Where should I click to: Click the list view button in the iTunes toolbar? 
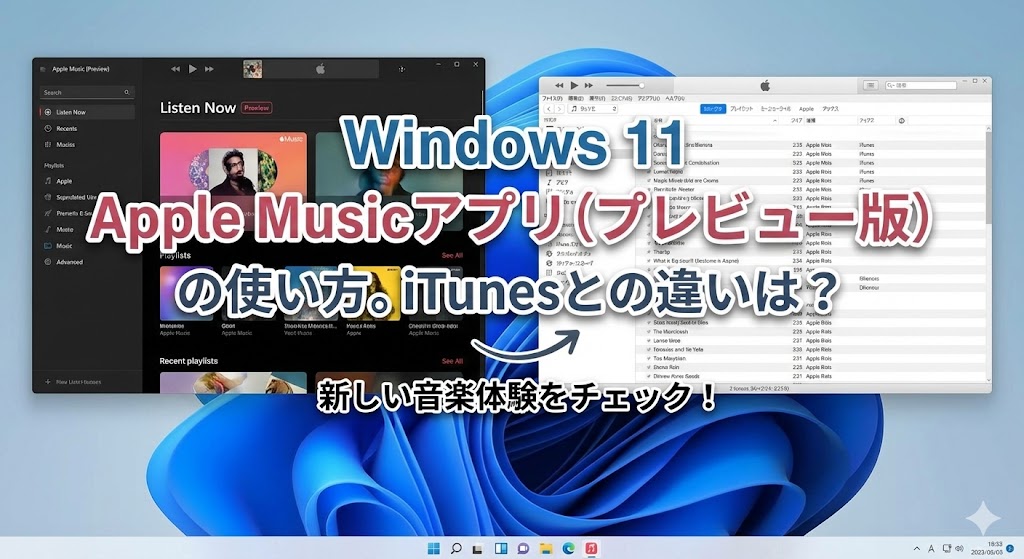pos(871,86)
